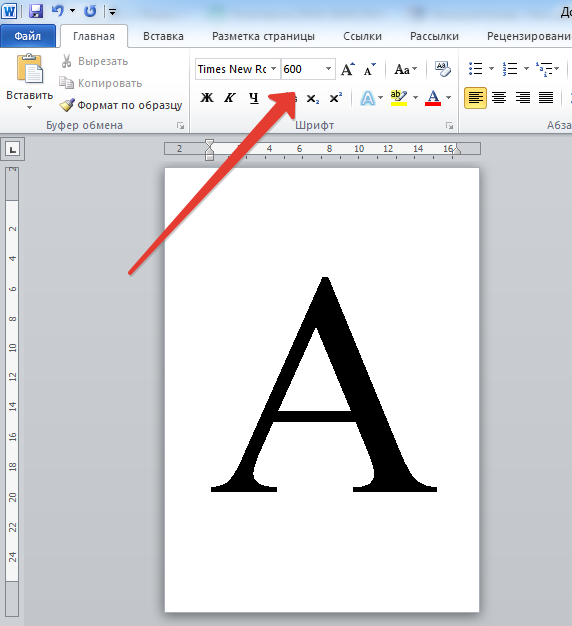Open the font size dropdown arrow
572x626 pixels.
coord(328,69)
